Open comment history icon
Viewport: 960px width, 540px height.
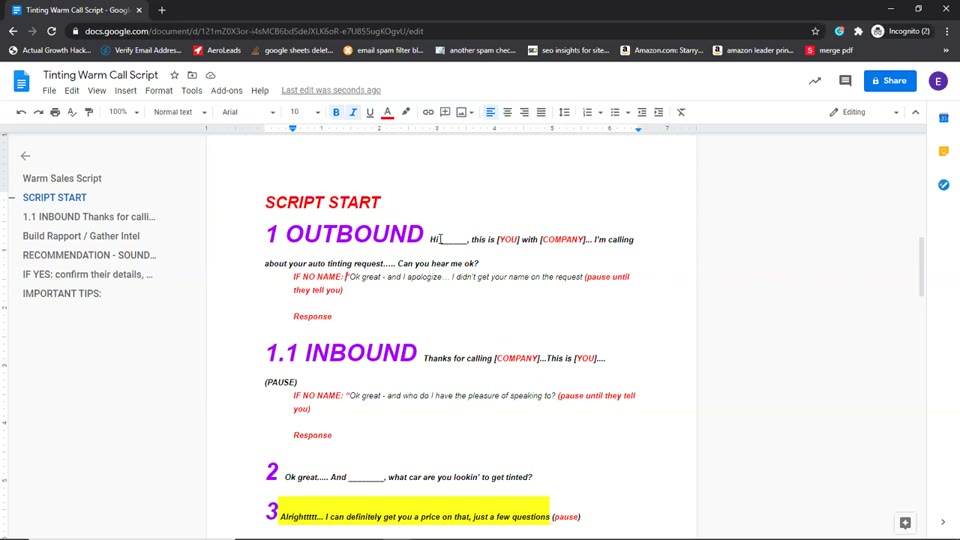click(845, 81)
